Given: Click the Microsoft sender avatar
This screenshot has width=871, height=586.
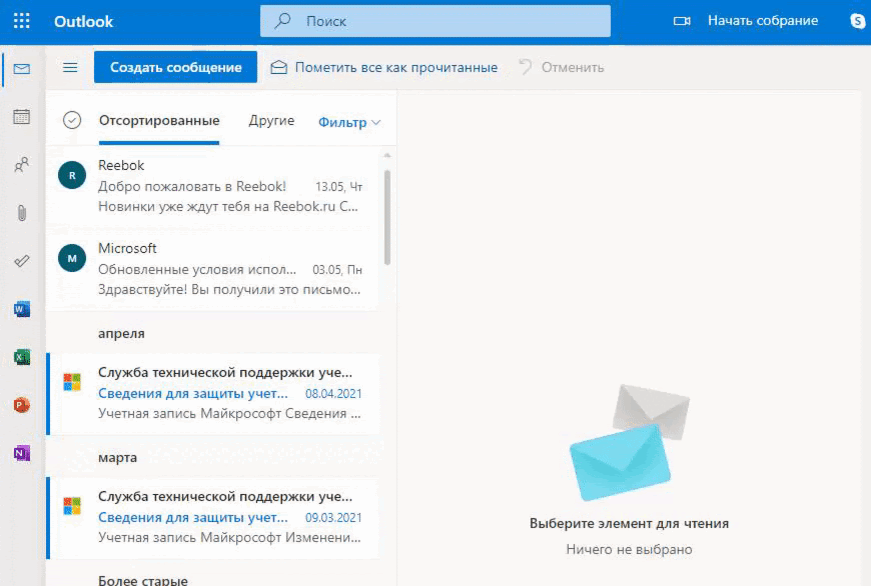Looking at the screenshot, I should (72, 258).
